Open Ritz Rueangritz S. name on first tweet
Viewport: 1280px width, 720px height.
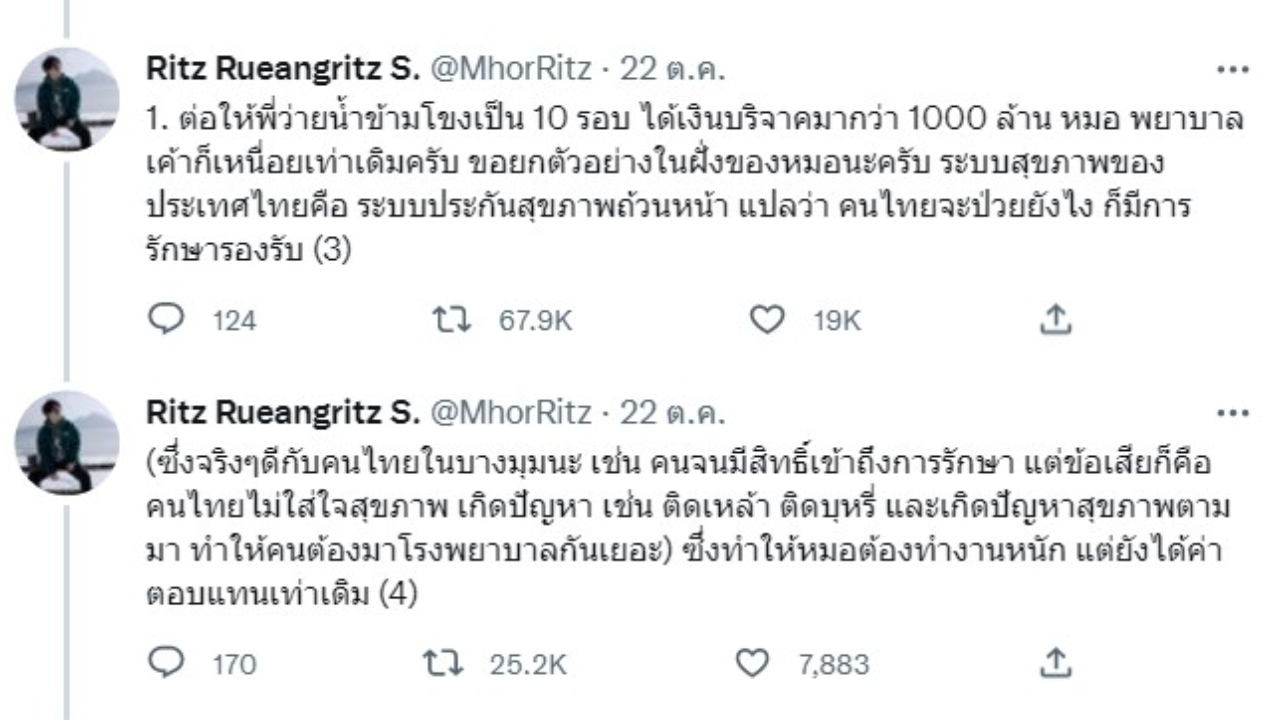[282, 69]
